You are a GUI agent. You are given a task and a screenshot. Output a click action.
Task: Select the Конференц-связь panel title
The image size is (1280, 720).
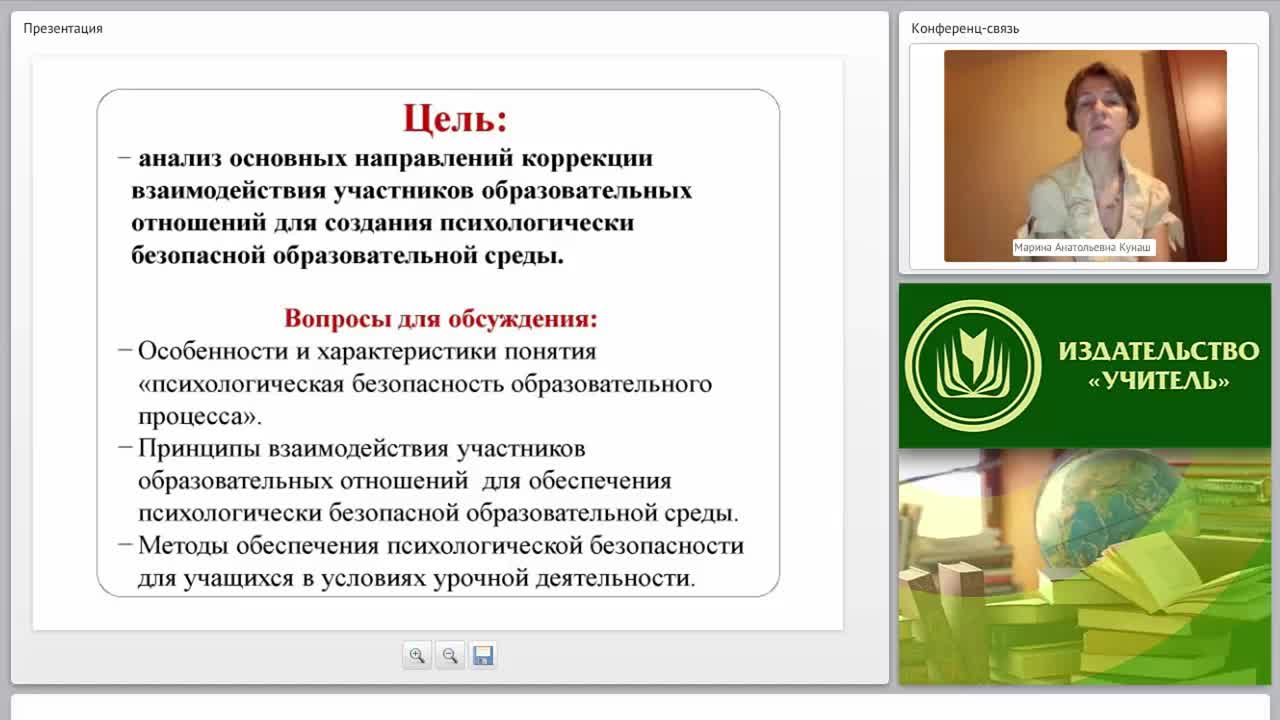(x=965, y=28)
